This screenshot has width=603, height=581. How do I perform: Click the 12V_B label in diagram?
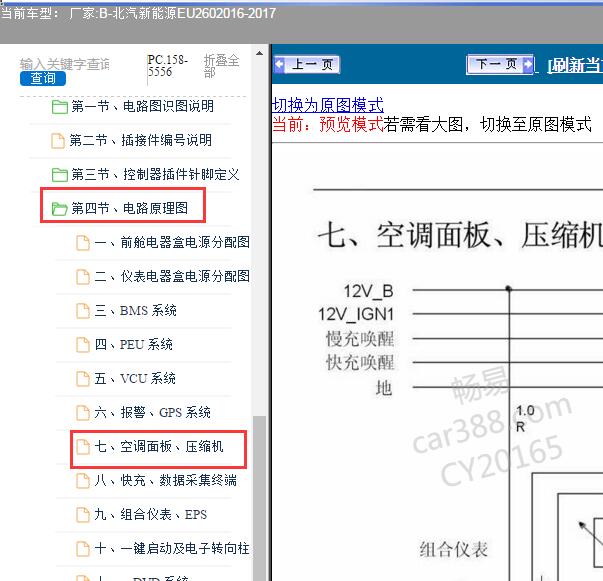tap(368, 291)
